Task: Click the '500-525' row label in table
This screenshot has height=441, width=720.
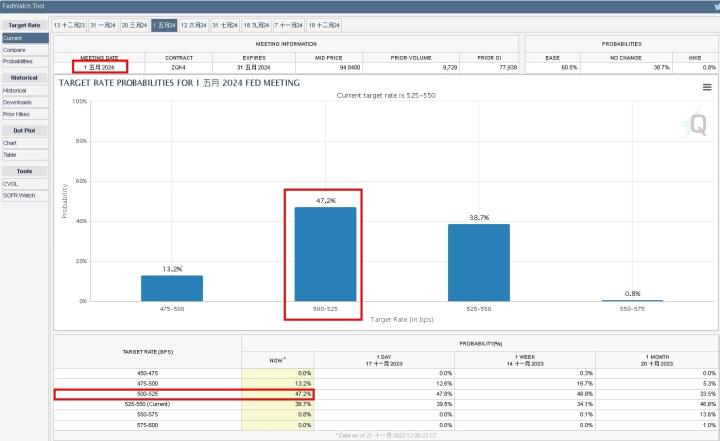Action: (x=147, y=394)
